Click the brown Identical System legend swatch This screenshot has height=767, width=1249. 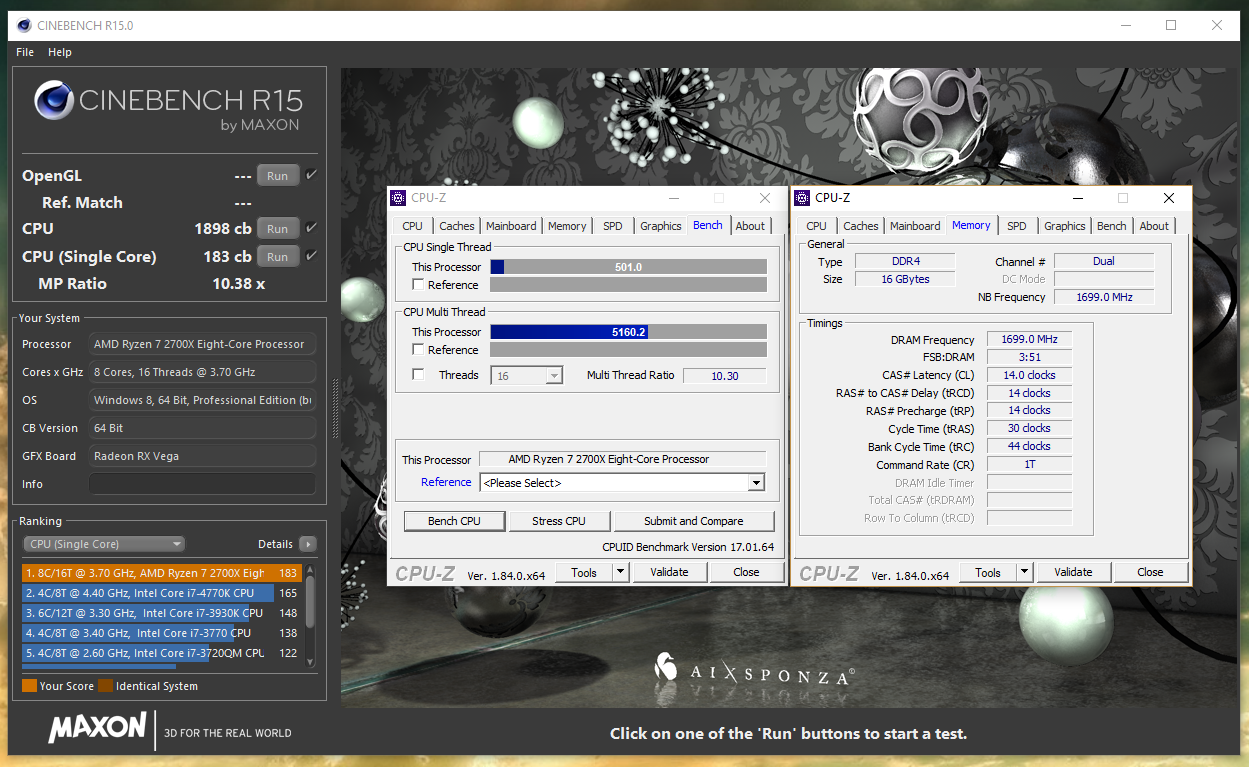[x=105, y=686]
